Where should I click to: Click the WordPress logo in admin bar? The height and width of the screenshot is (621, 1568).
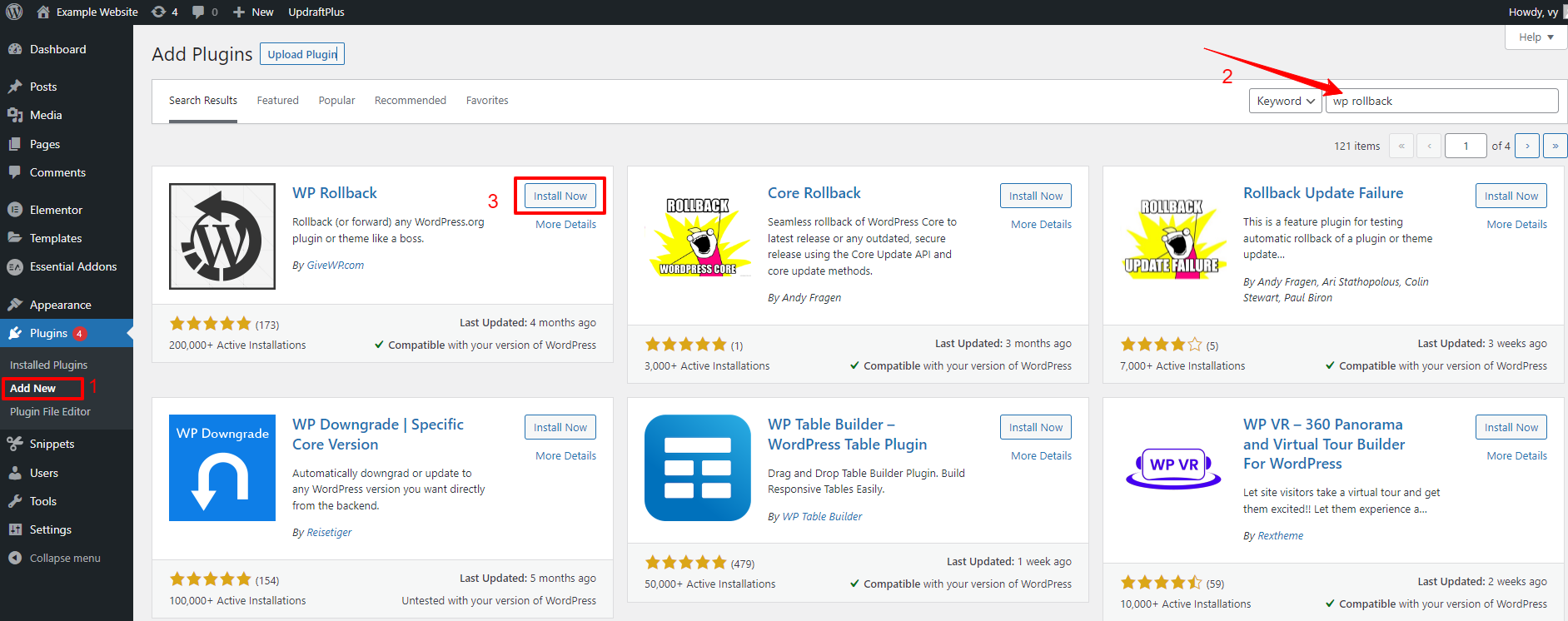[14, 12]
